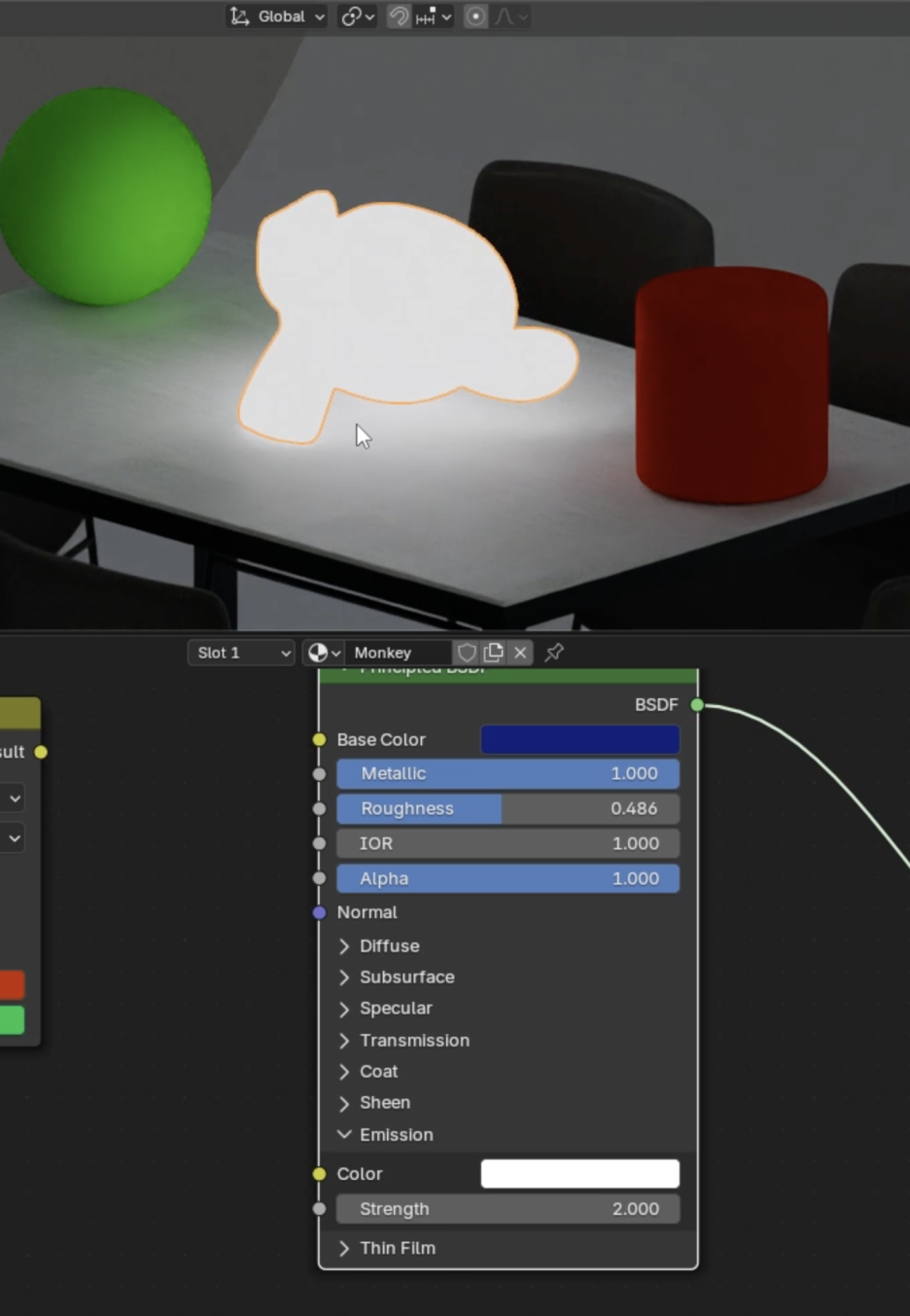Click the green color swatch on left node
The width and height of the screenshot is (910, 1316).
coord(12,1020)
